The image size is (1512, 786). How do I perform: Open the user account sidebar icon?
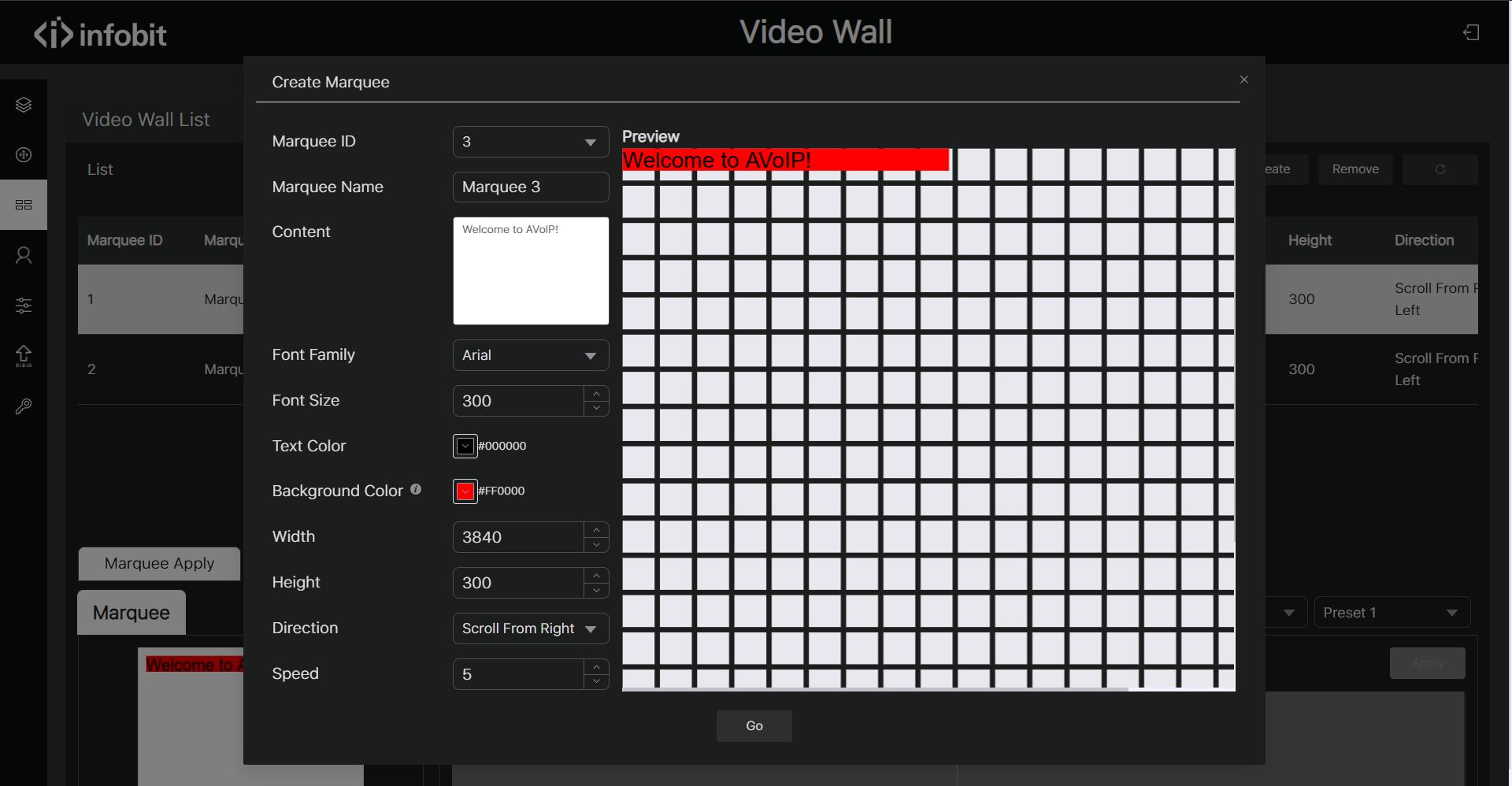24,255
